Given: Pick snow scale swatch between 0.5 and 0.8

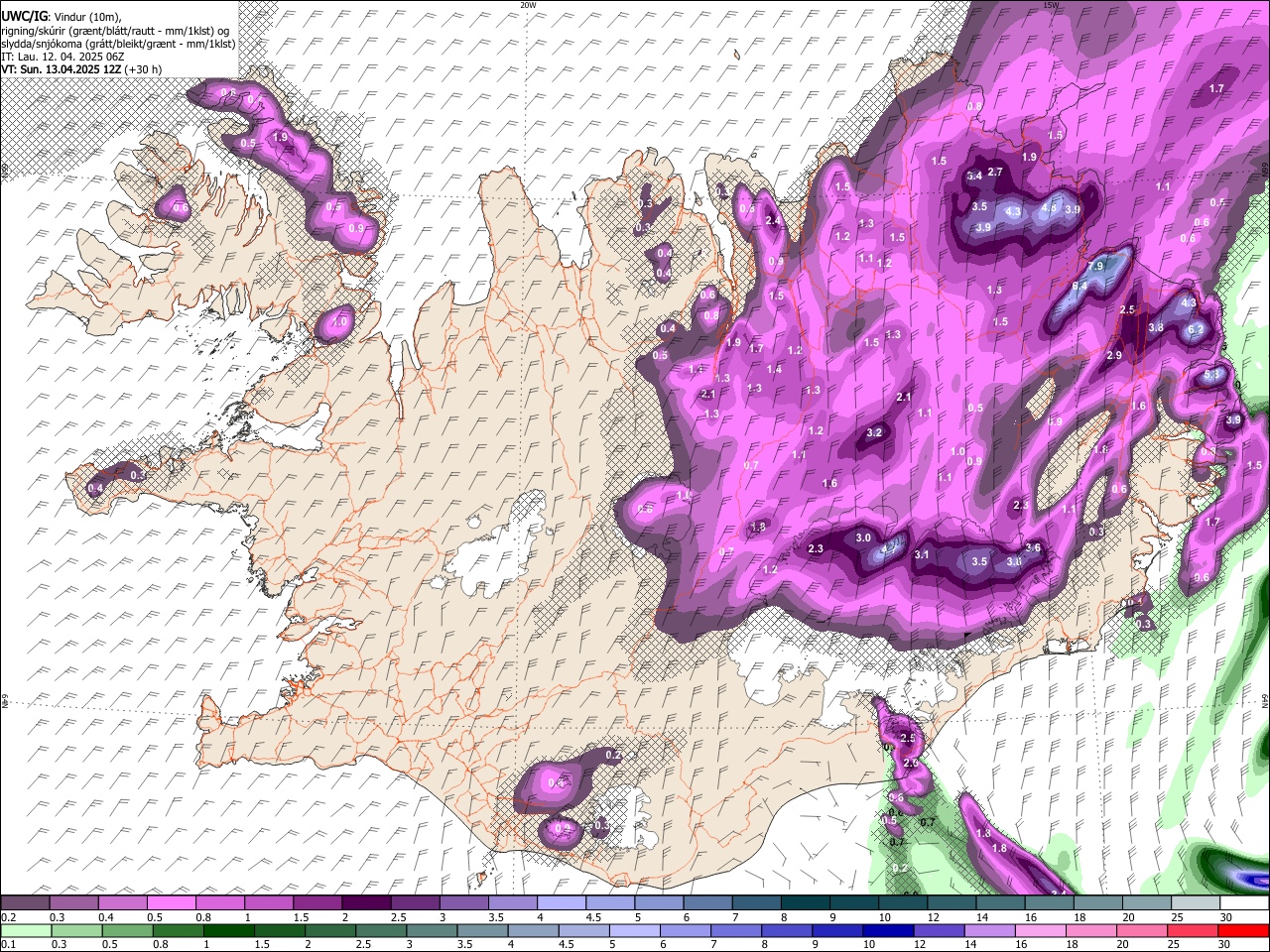Looking at the screenshot, I should (171, 903).
